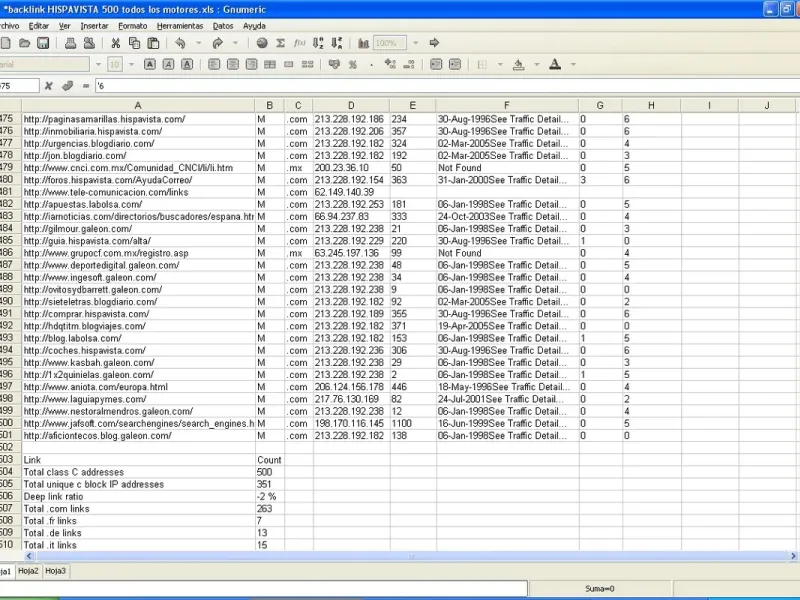Decrease the number of decimals

point(409,64)
